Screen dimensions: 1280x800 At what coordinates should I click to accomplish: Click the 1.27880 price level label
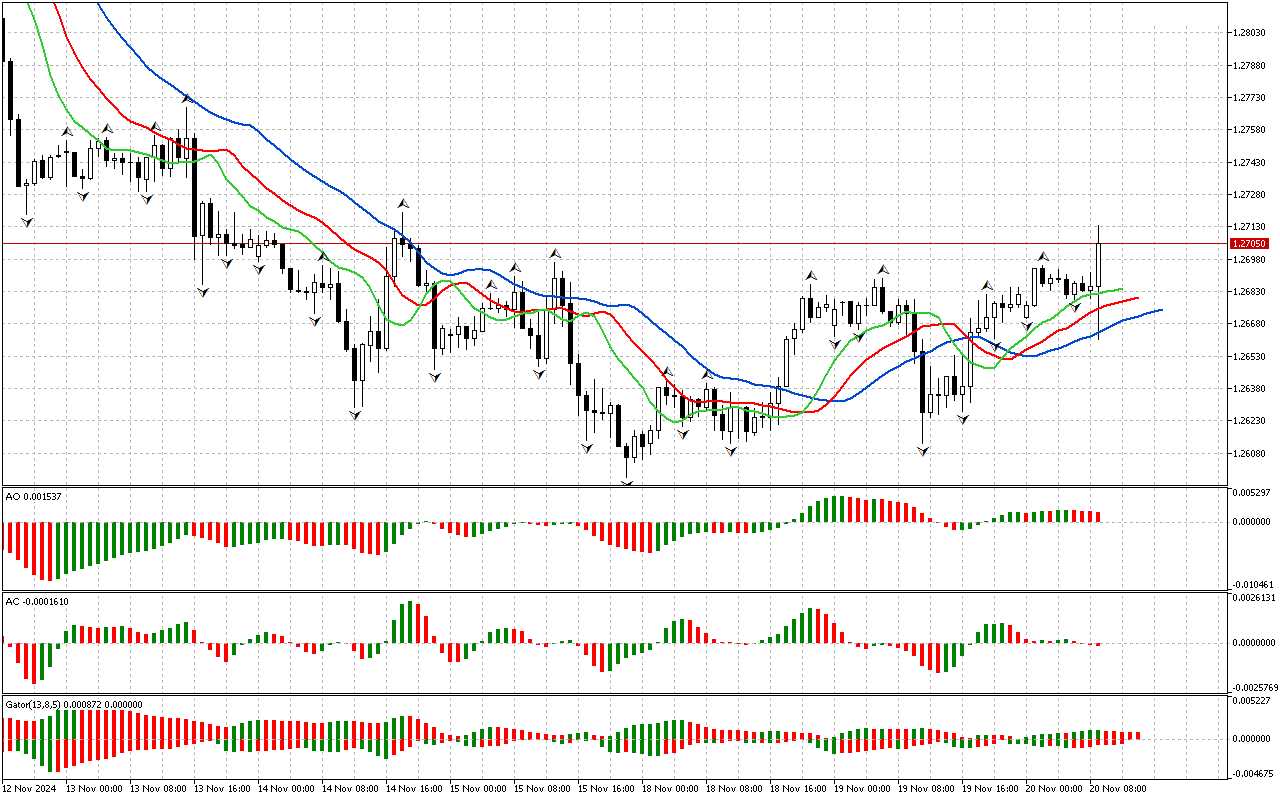(x=1251, y=66)
